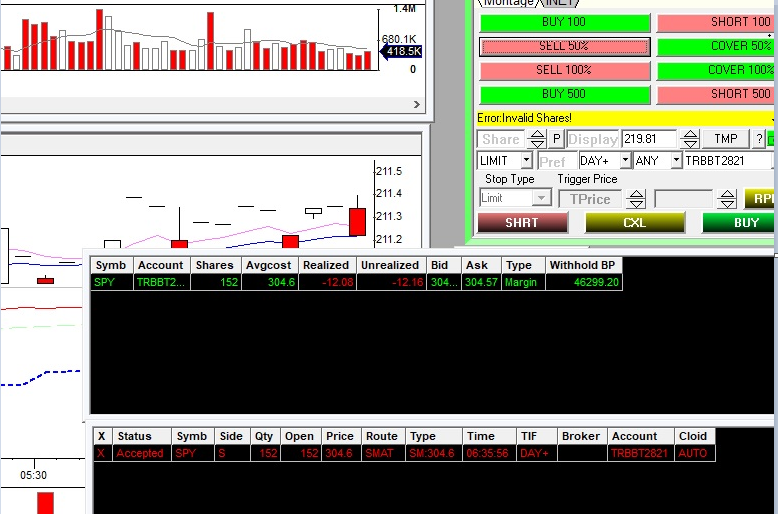Screen dimensions: 778x514
Task: Click the CXL cancel order button
Action: (634, 222)
